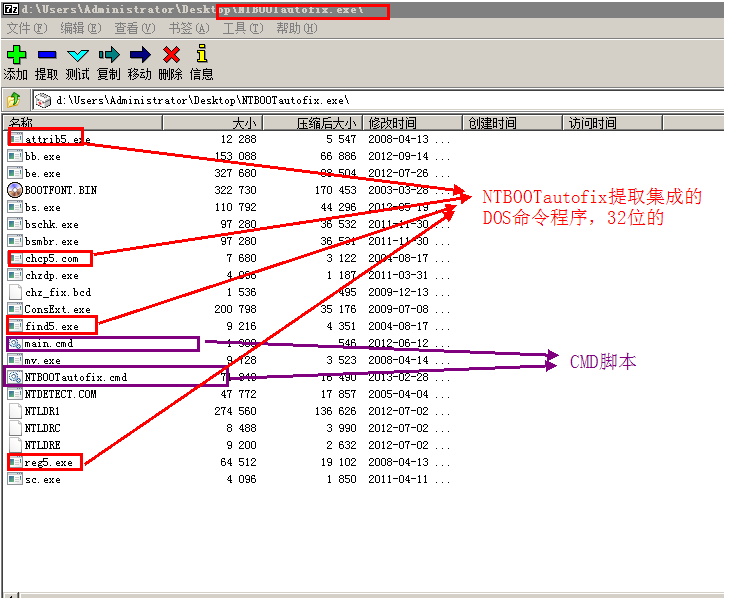Click the red Delete (删除) toolbar icon
The image size is (732, 598).
(x=171, y=55)
